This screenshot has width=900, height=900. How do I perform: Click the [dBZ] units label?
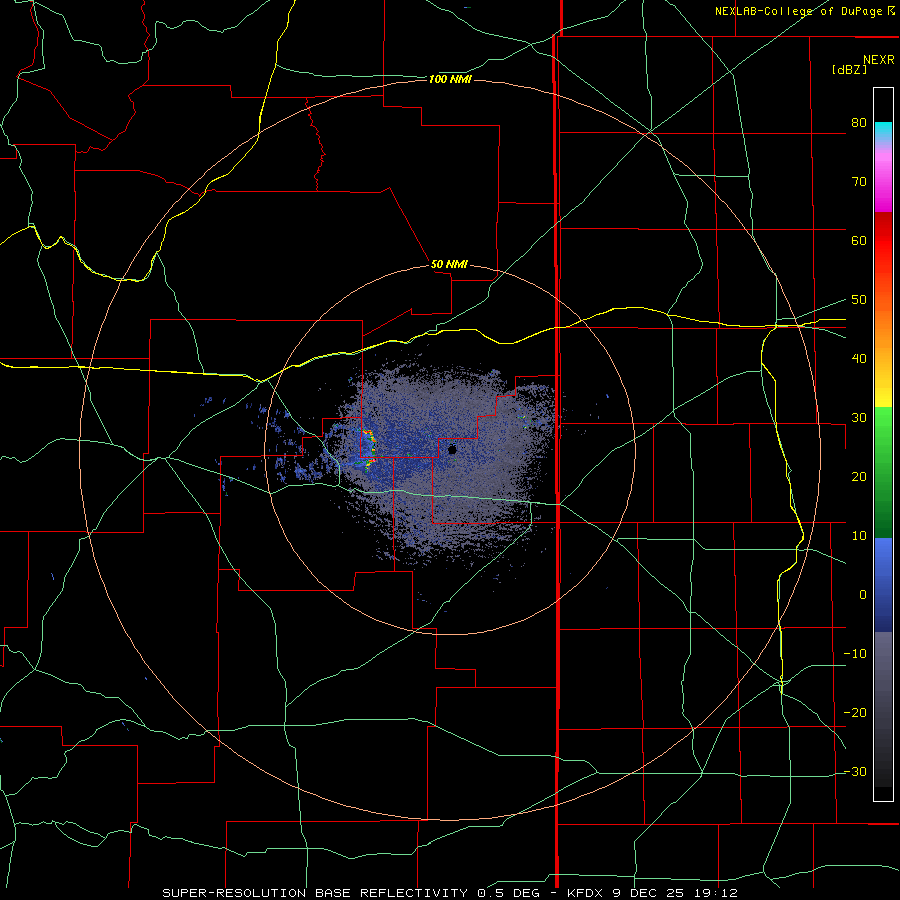(849, 69)
